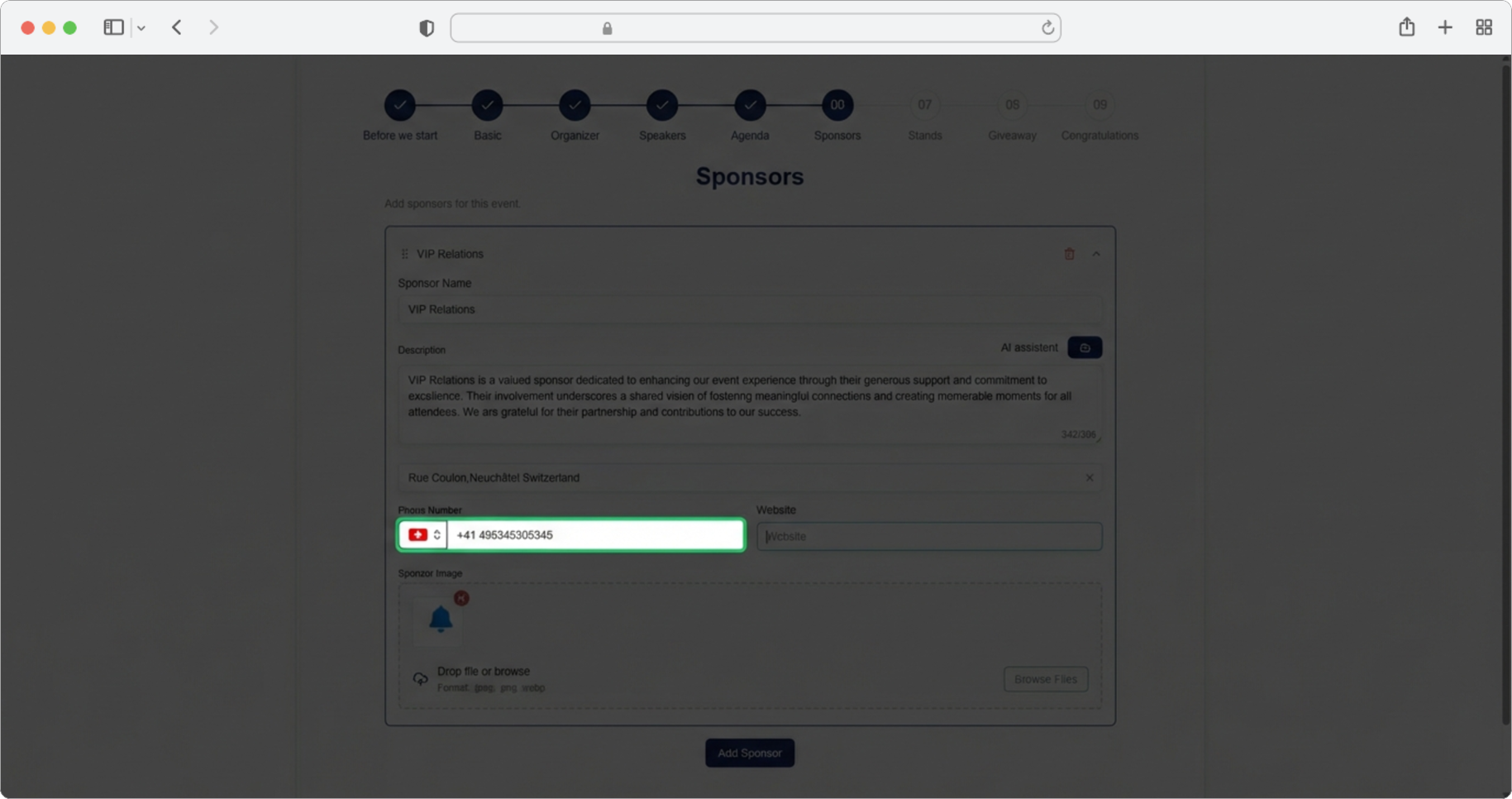Remove the uploaded bell sponsor image
The image size is (1512, 799).
(461, 598)
